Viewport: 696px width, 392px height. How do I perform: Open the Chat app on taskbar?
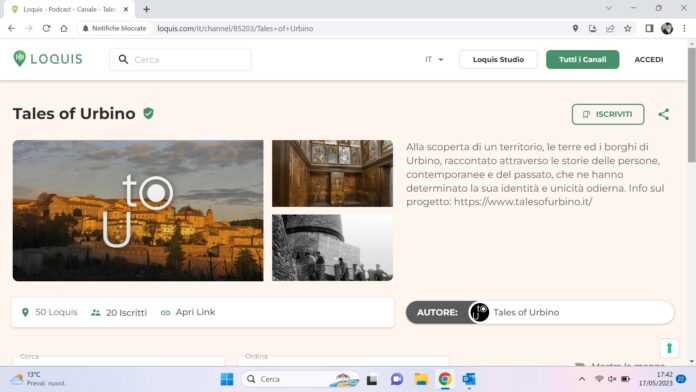396,379
